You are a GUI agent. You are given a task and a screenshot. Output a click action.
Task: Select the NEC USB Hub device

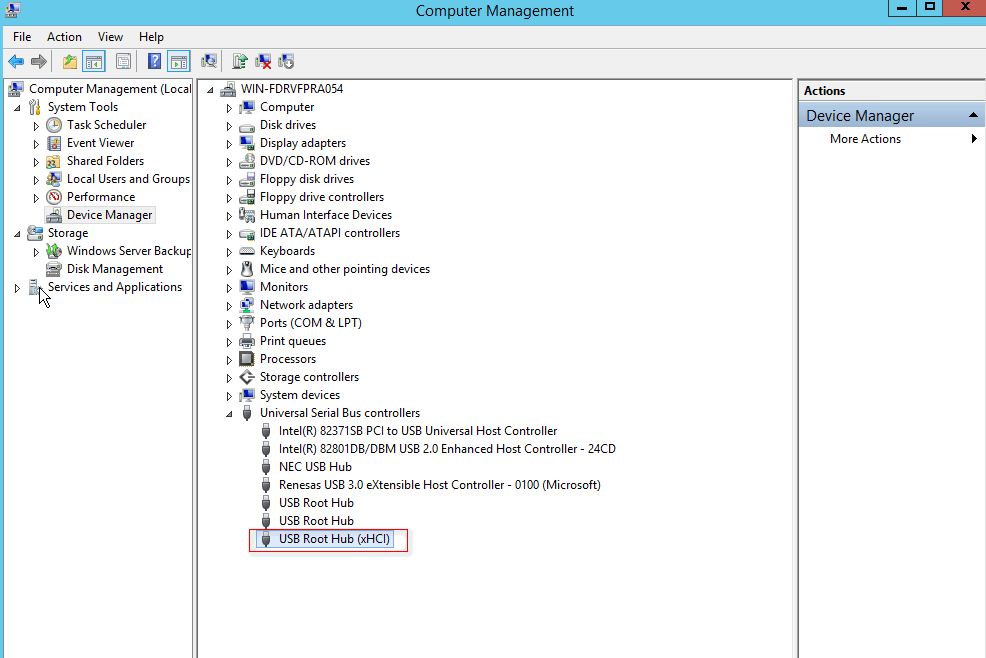[x=315, y=467]
